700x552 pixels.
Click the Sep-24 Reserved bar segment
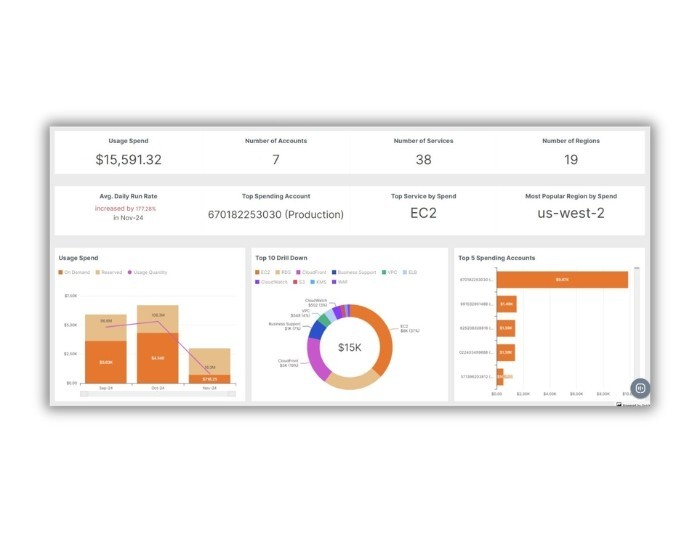pos(106,328)
